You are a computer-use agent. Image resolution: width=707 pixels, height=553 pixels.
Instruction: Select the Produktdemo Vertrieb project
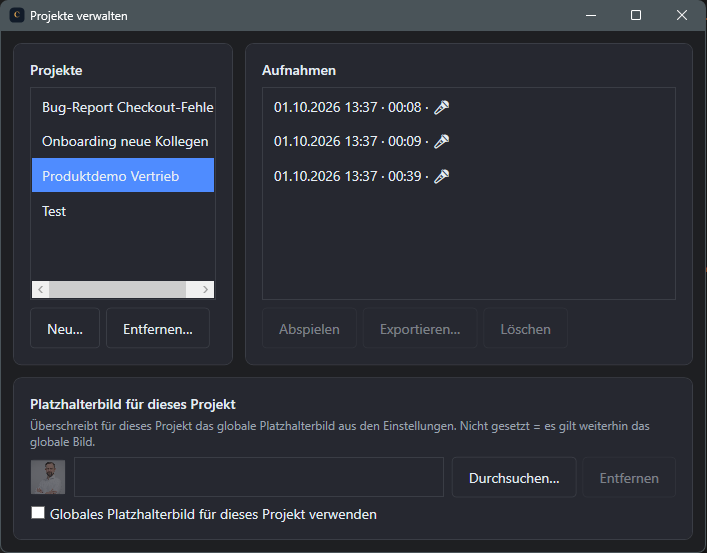pos(123,175)
